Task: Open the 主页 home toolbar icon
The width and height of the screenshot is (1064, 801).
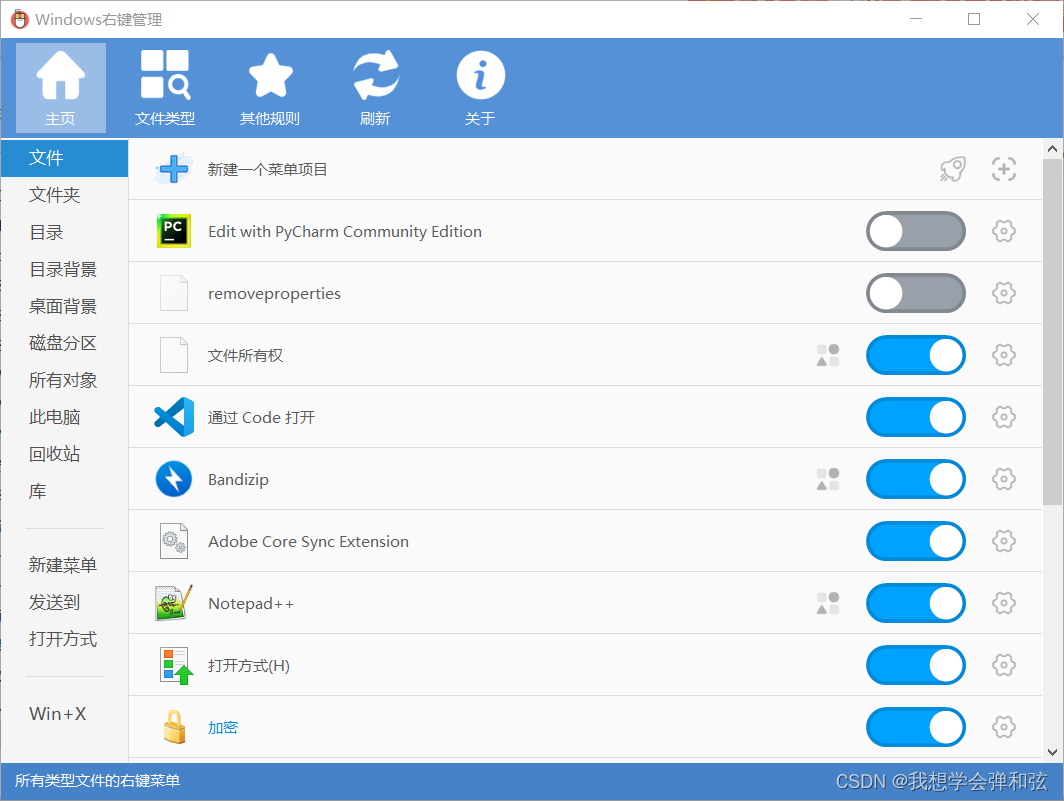Action: point(60,88)
